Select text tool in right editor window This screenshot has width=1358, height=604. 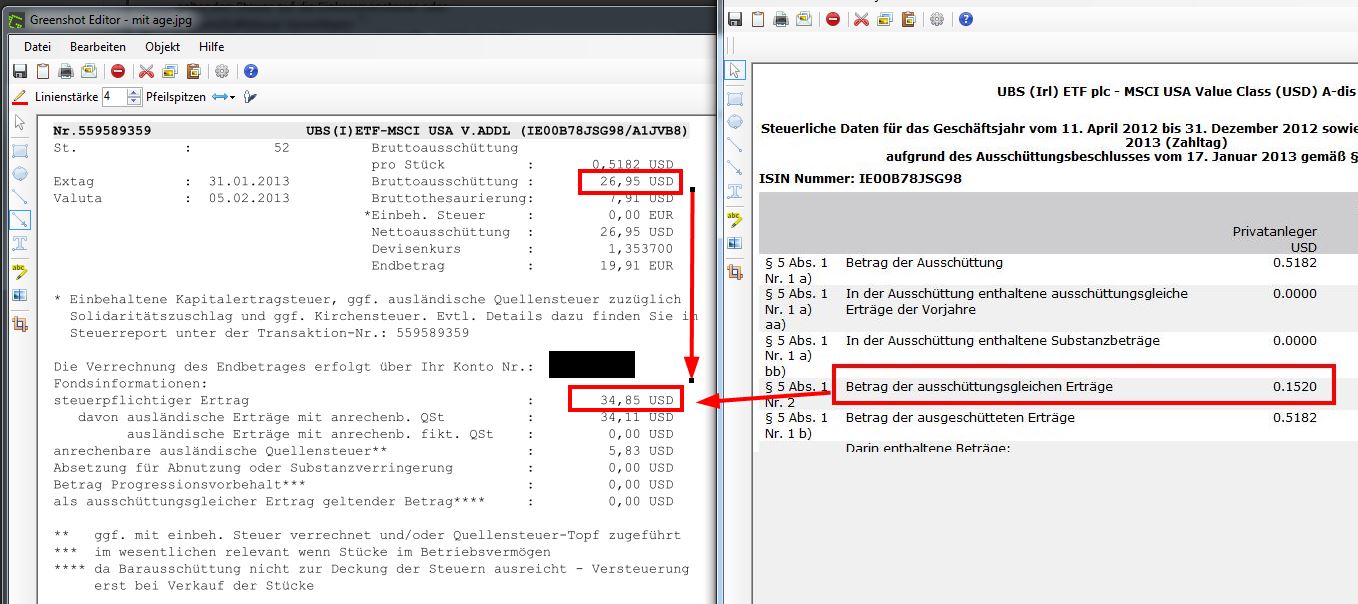coord(735,191)
